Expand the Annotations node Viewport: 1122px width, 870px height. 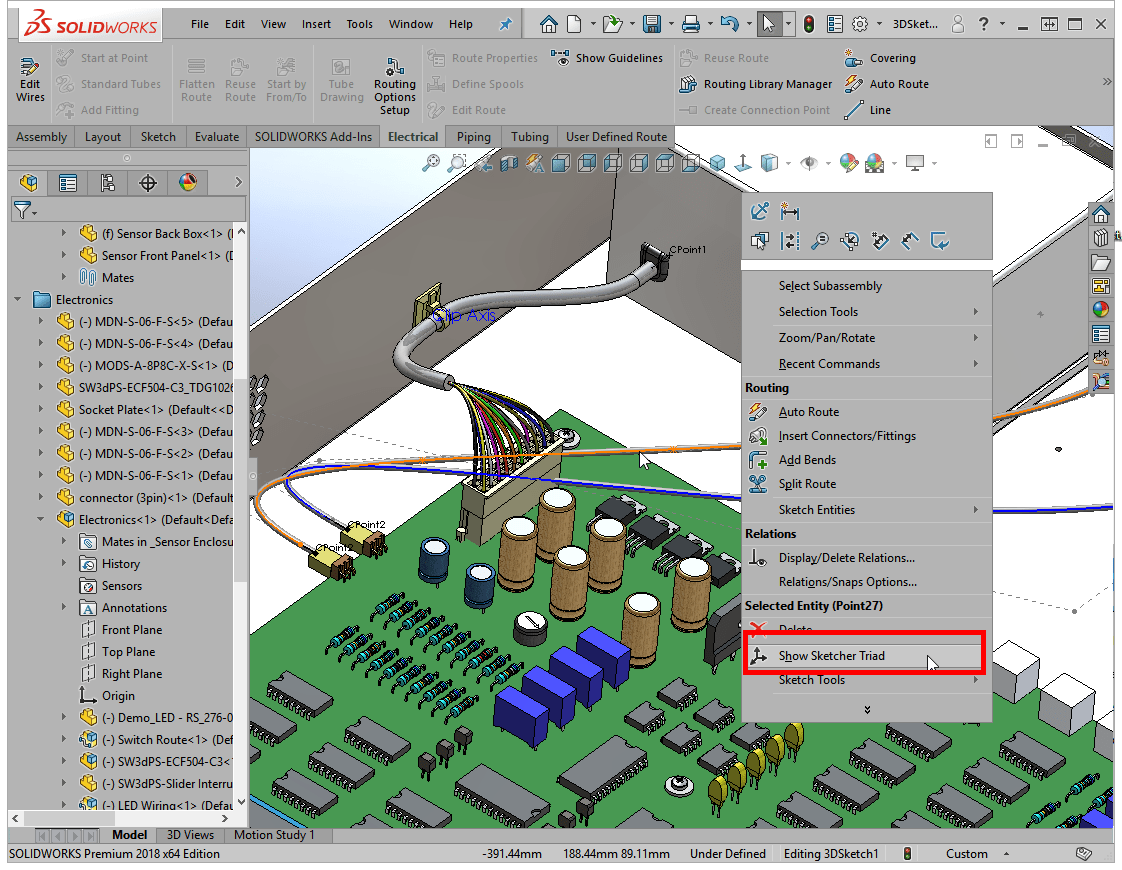coord(64,607)
